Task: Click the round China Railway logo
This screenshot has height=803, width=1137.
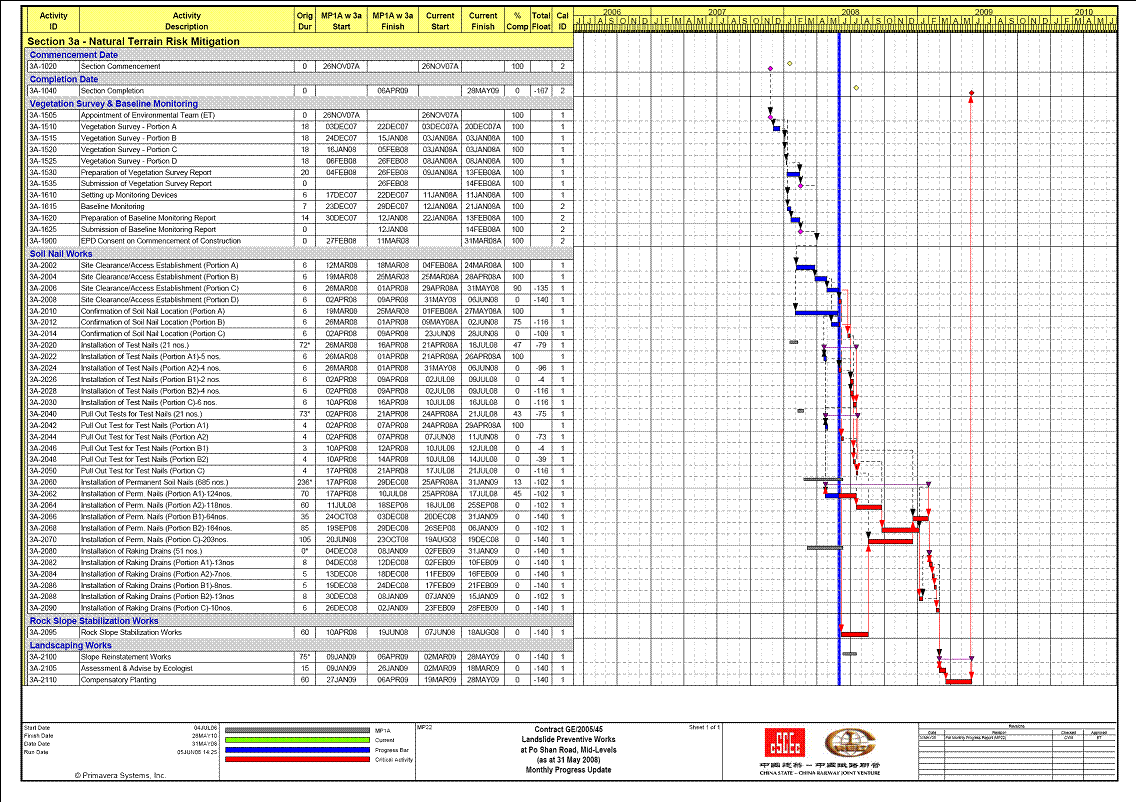Action: (843, 741)
